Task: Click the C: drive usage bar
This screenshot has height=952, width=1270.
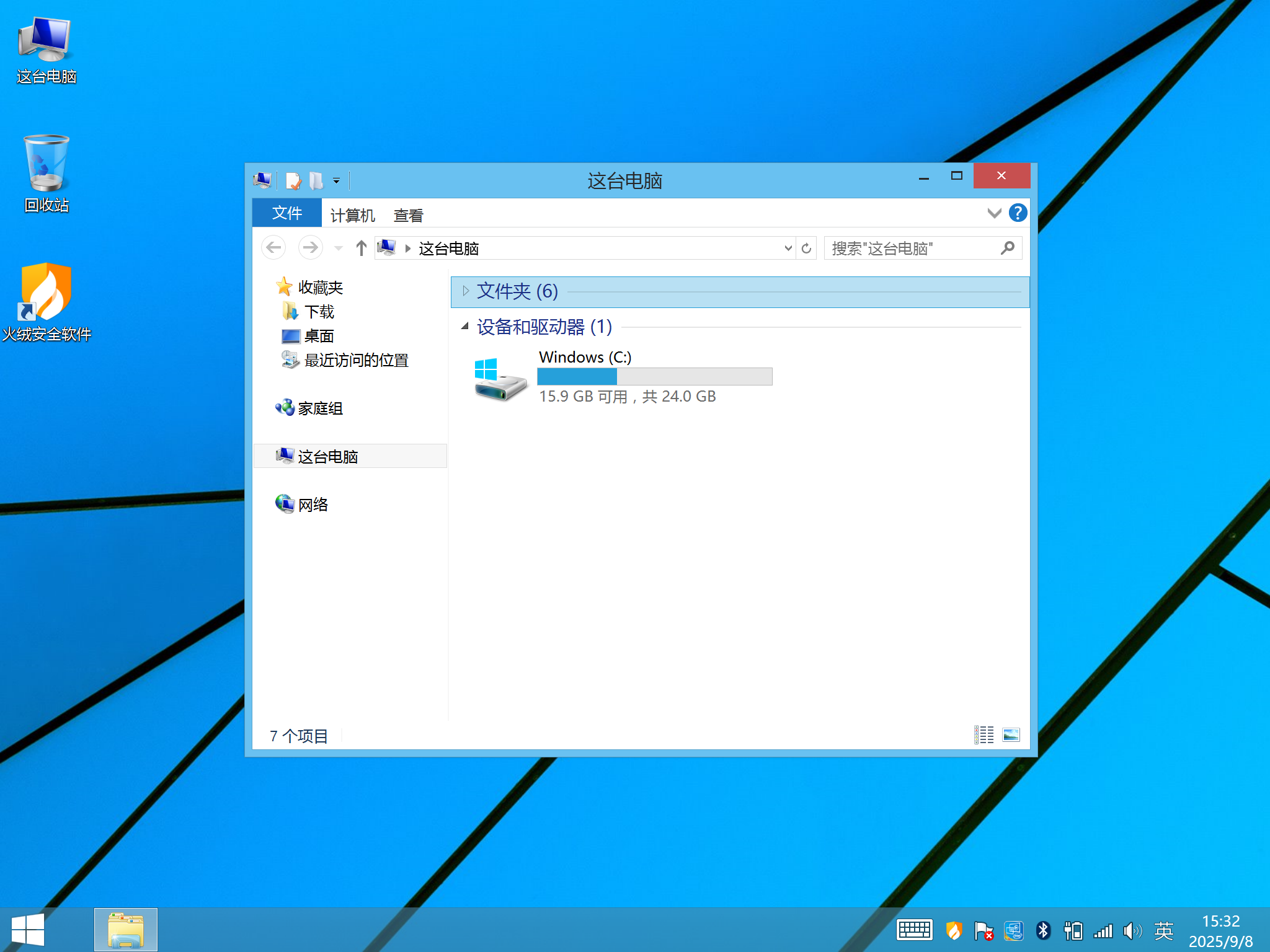Action: (654, 376)
